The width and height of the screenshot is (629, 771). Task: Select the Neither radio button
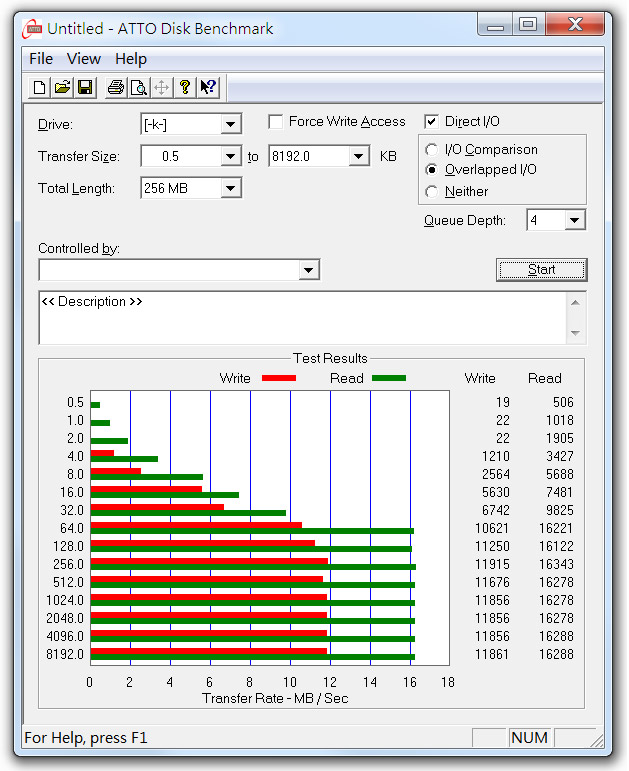431,191
